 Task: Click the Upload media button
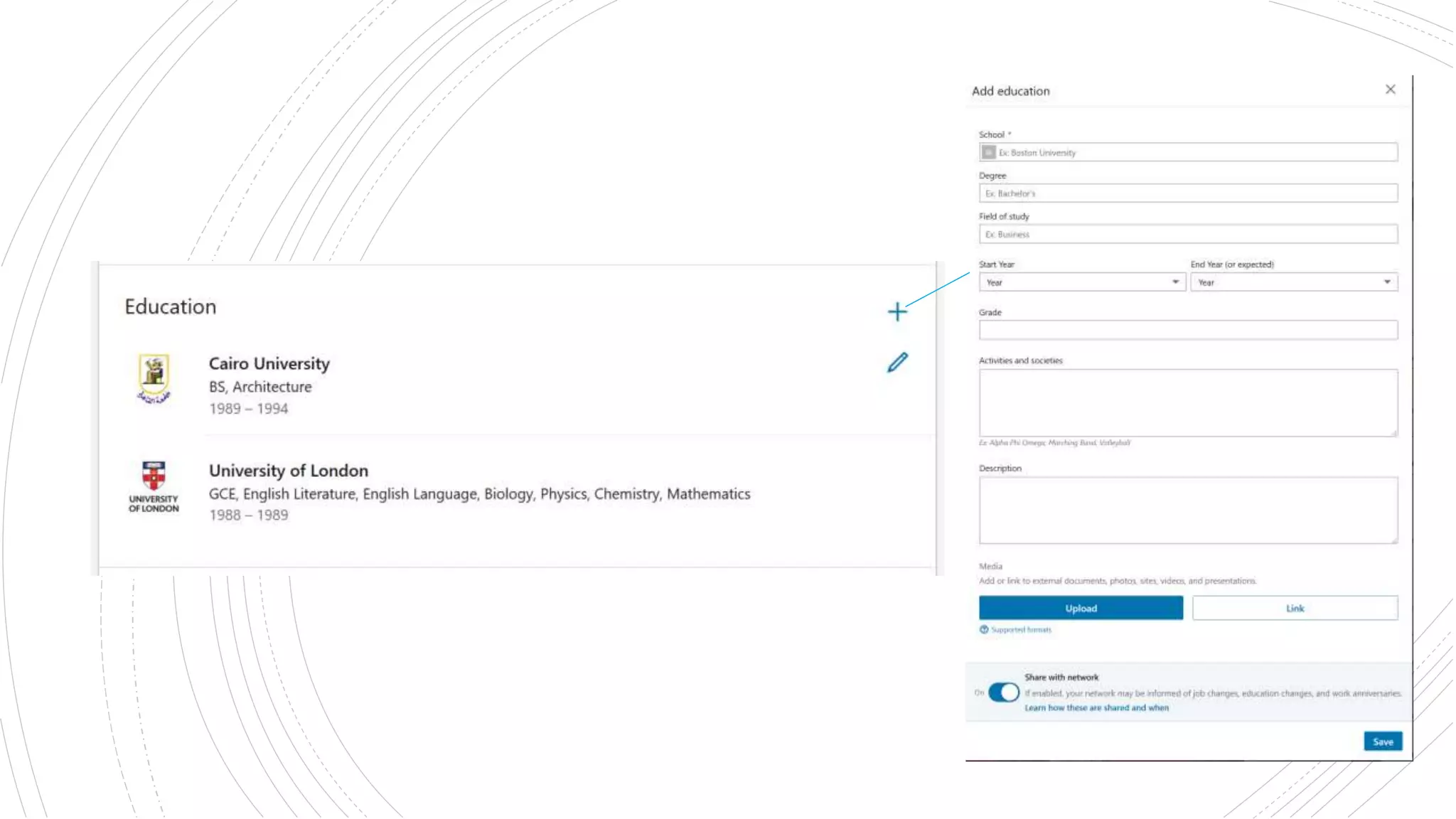[1081, 609]
